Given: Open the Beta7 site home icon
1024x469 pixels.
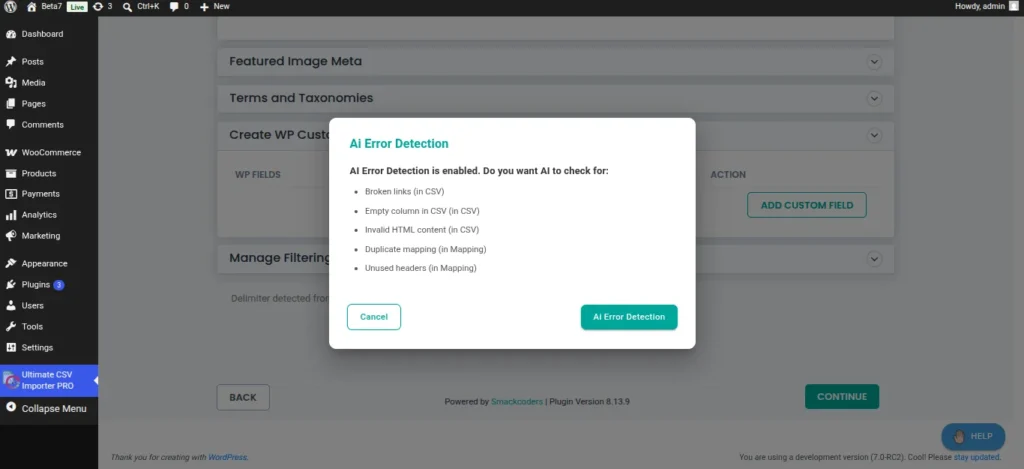Looking at the screenshot, I should (31, 7).
